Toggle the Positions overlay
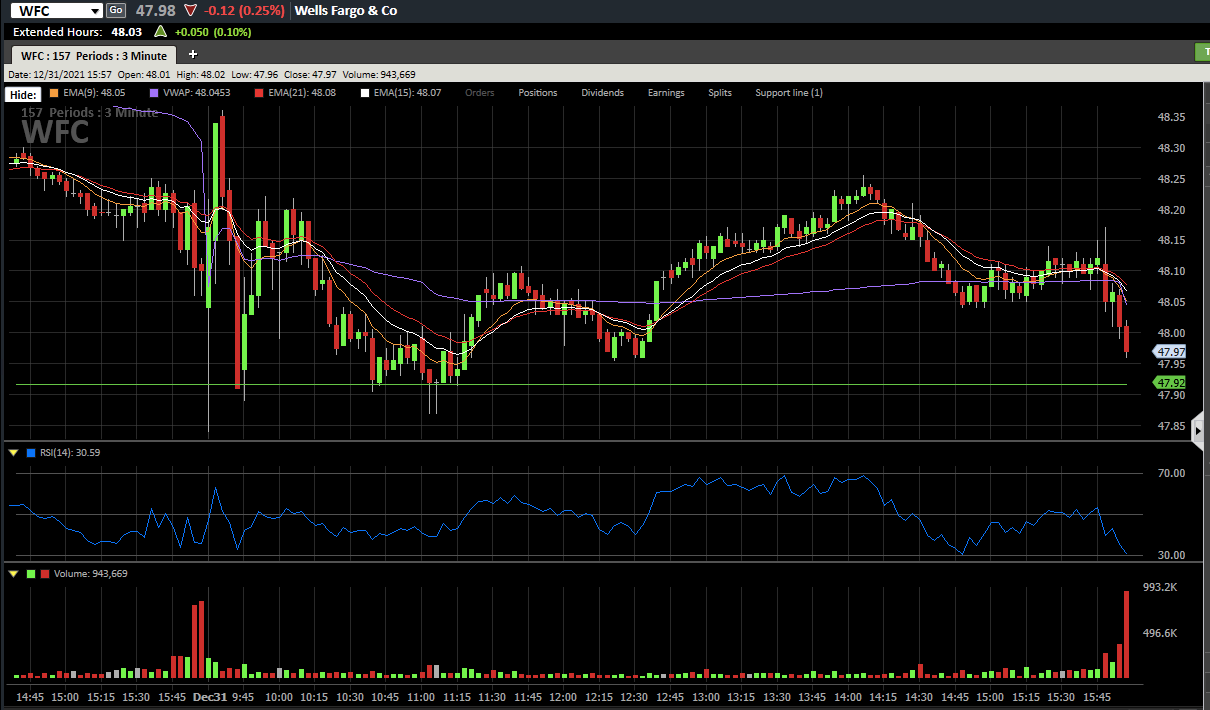 pyautogui.click(x=538, y=93)
